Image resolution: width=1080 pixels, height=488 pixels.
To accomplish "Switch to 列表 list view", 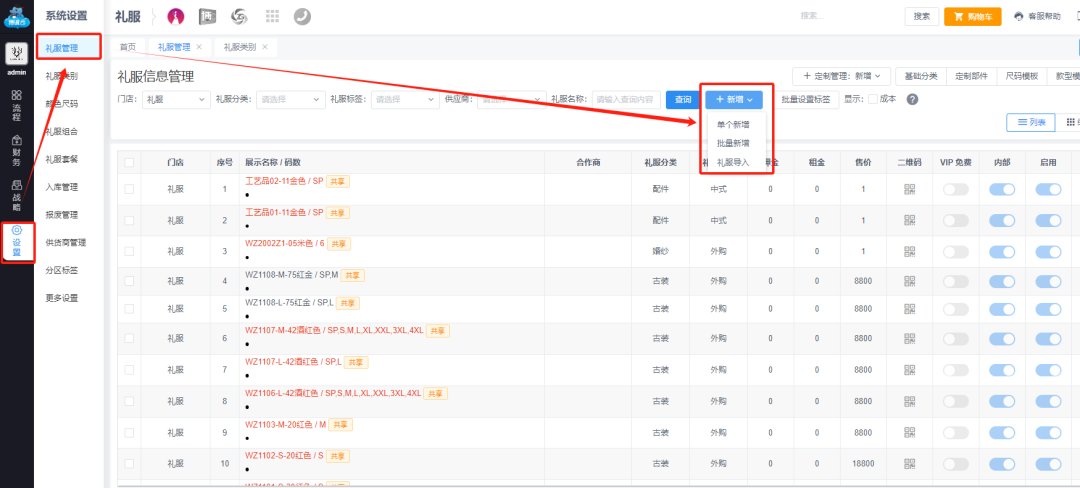I will [1031, 123].
